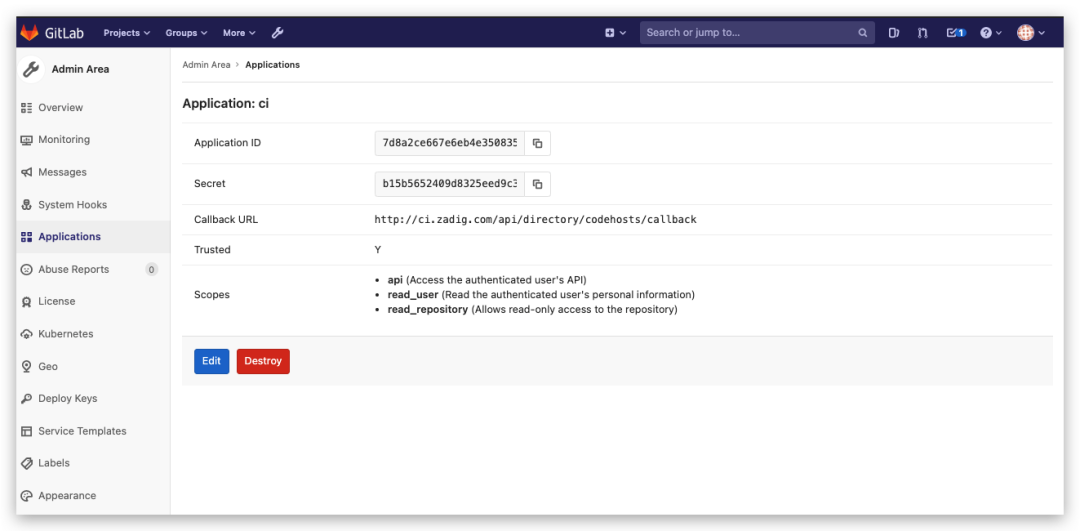Image resolution: width=1080 pixels, height=531 pixels.
Task: Open the create new plus menu
Action: tap(615, 32)
